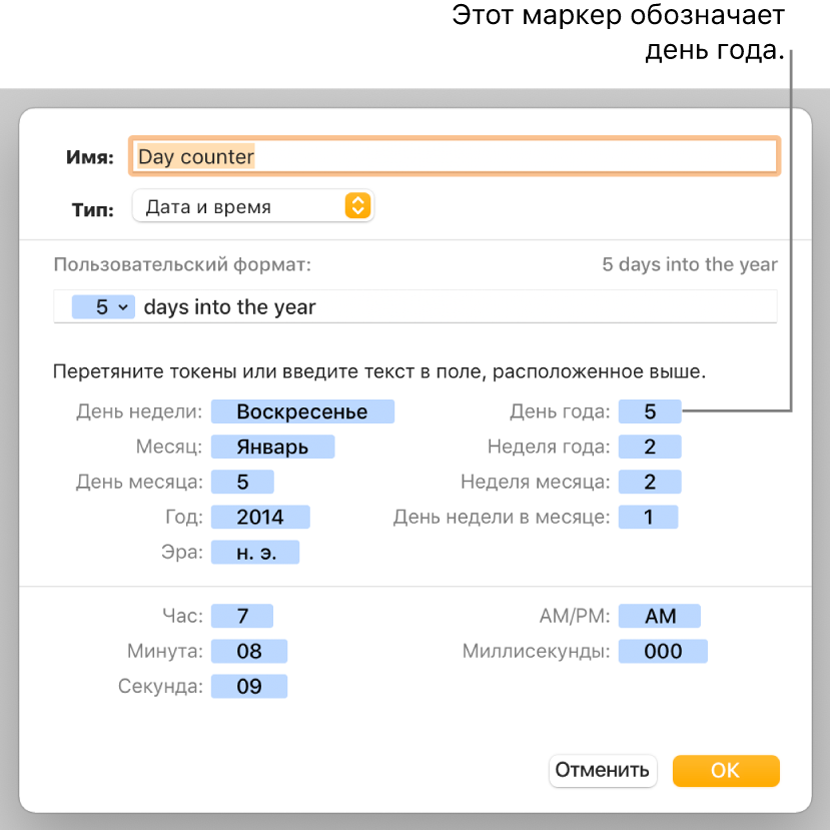Select the 2014 year token
830x830 pixels.
pos(260,517)
